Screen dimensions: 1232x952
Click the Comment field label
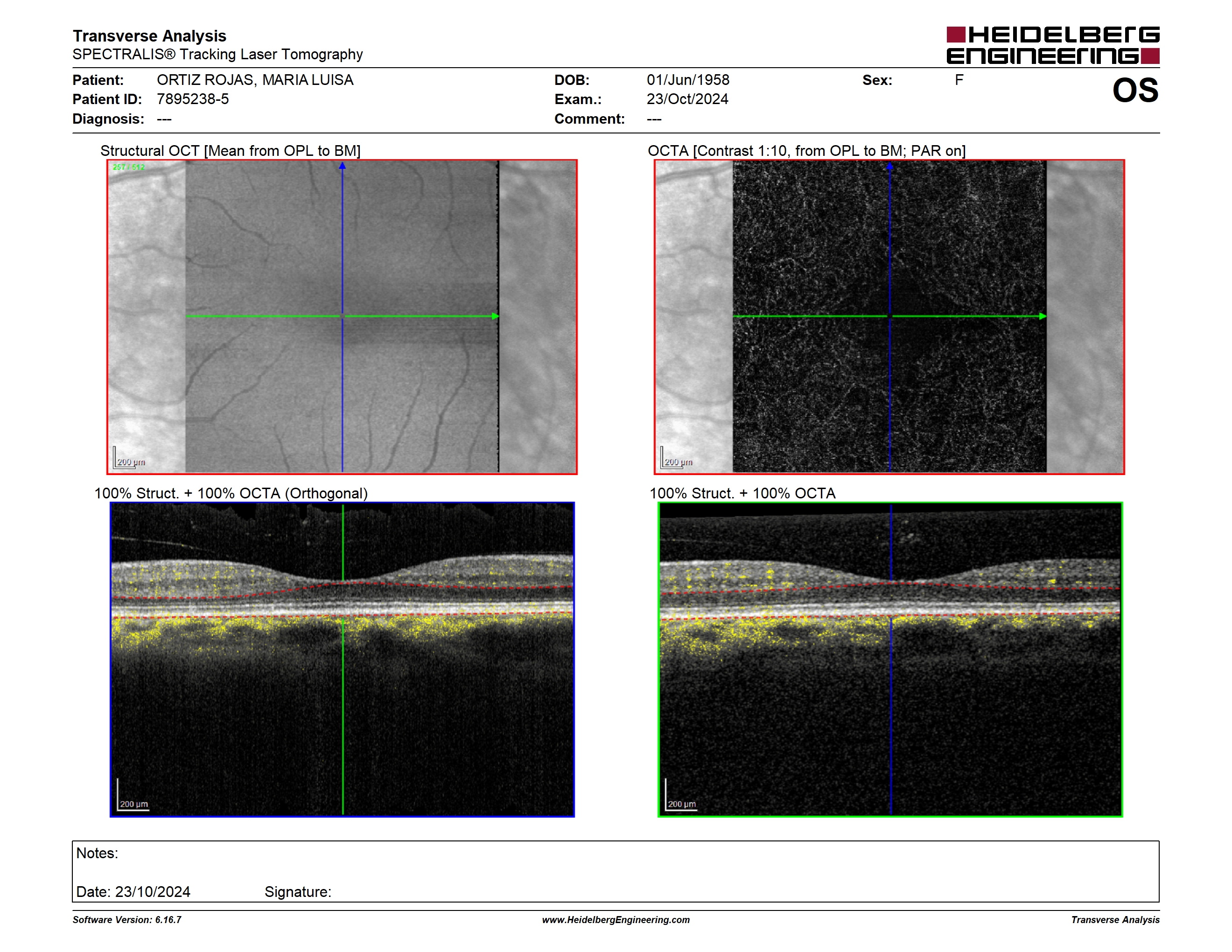tap(589, 119)
